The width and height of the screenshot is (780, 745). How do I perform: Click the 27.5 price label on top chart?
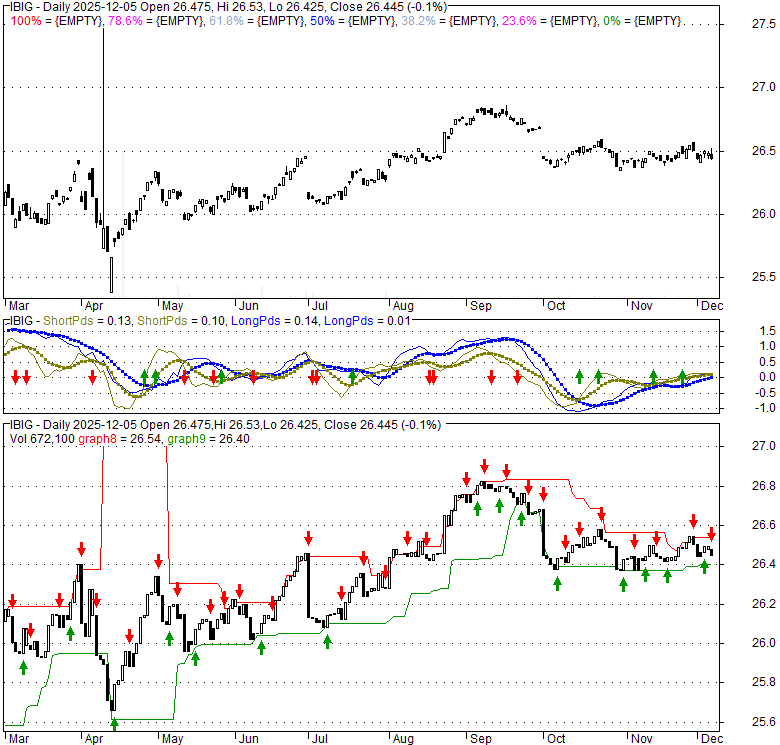pos(738,24)
